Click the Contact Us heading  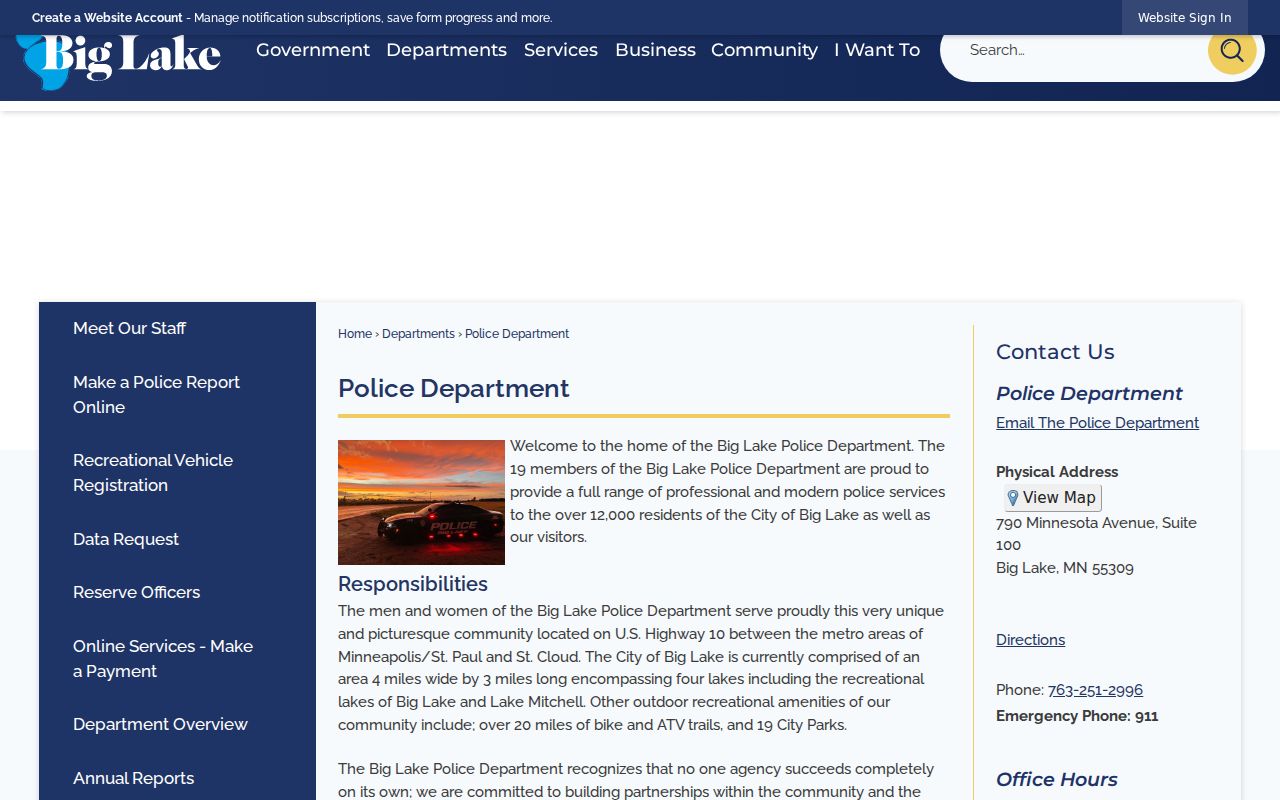pyautogui.click(x=1055, y=352)
